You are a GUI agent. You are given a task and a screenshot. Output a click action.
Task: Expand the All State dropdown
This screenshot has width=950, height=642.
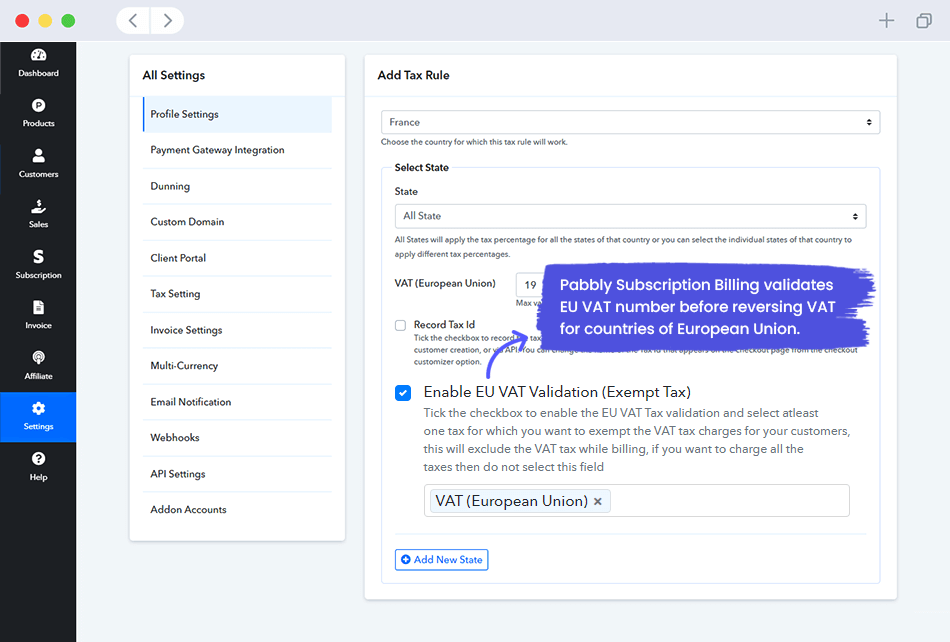[630, 216]
